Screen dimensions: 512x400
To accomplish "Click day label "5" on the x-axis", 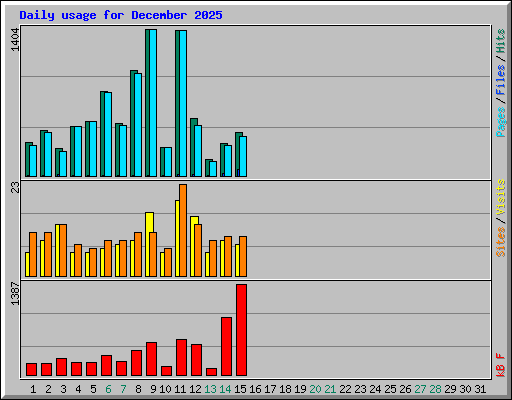I will tap(93, 389).
